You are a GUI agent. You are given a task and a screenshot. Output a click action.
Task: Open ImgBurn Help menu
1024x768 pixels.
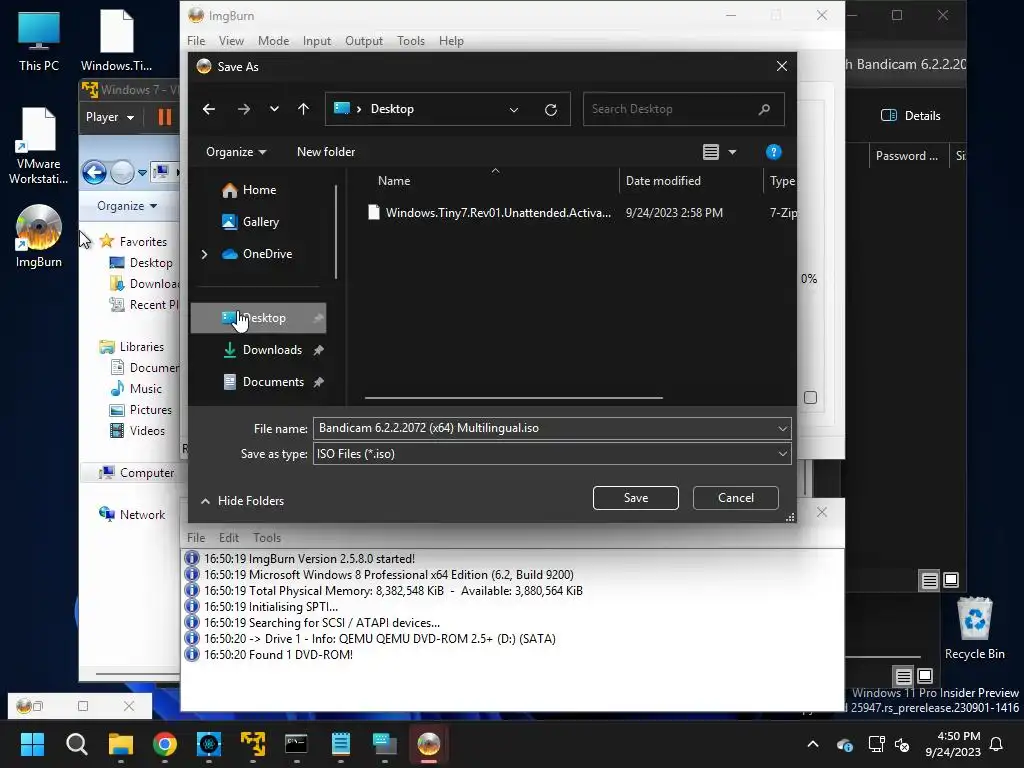click(451, 40)
